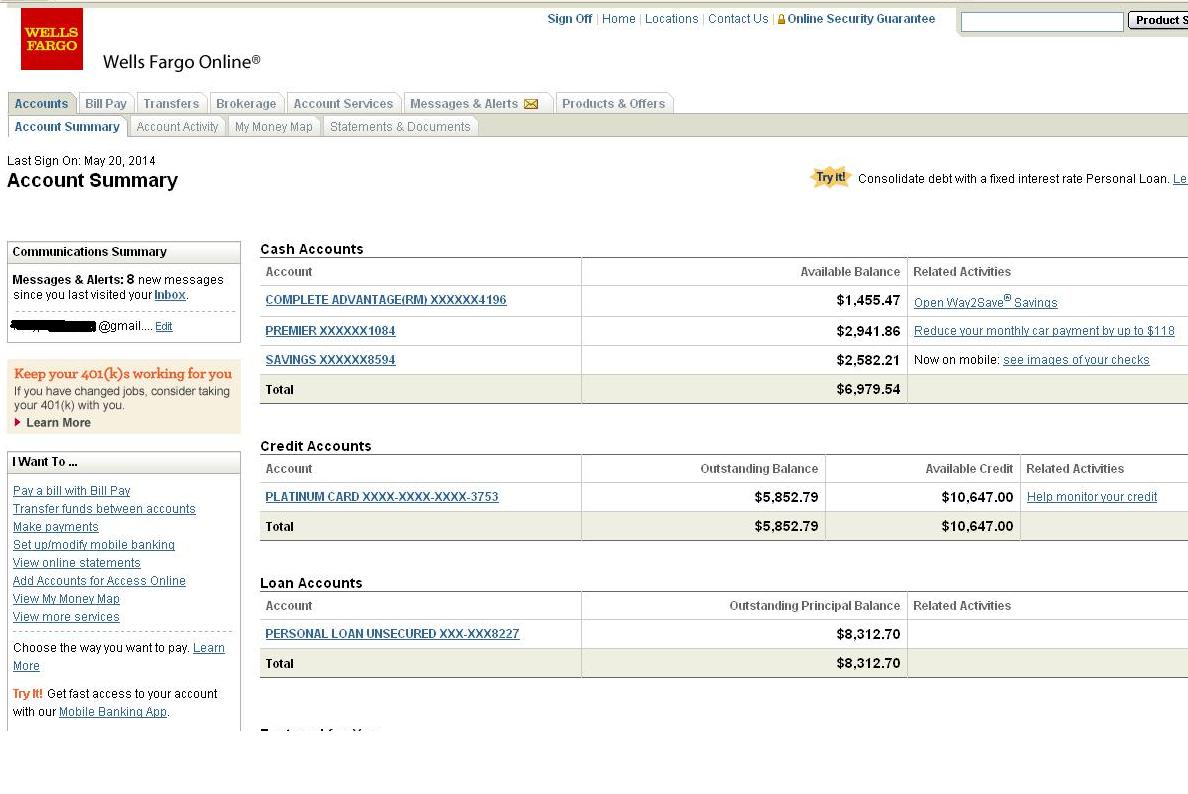Image resolution: width=1188 pixels, height=794 pixels.
Task: Open View online statements link
Action: [77, 563]
